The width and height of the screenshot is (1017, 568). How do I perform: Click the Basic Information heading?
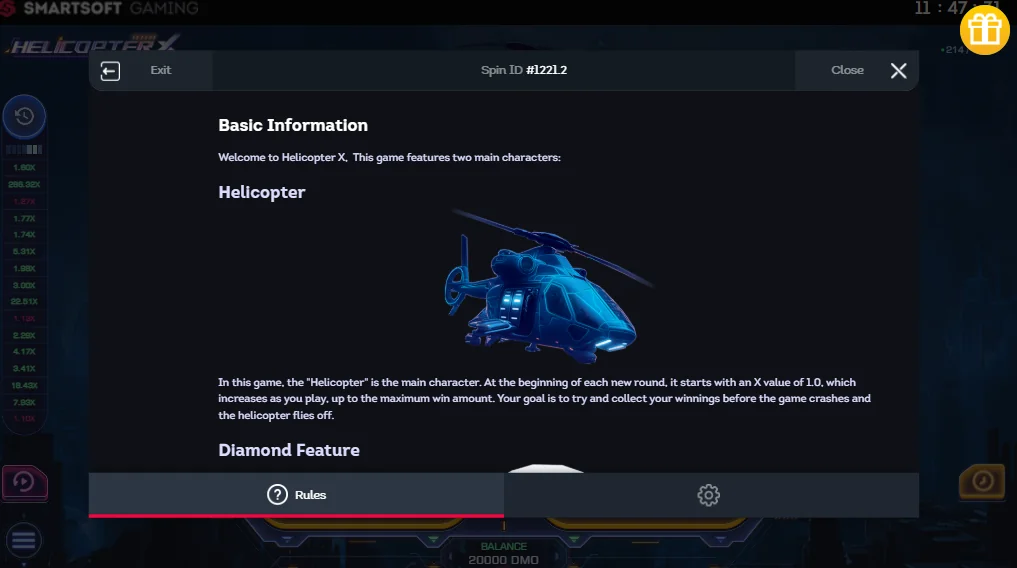293,125
